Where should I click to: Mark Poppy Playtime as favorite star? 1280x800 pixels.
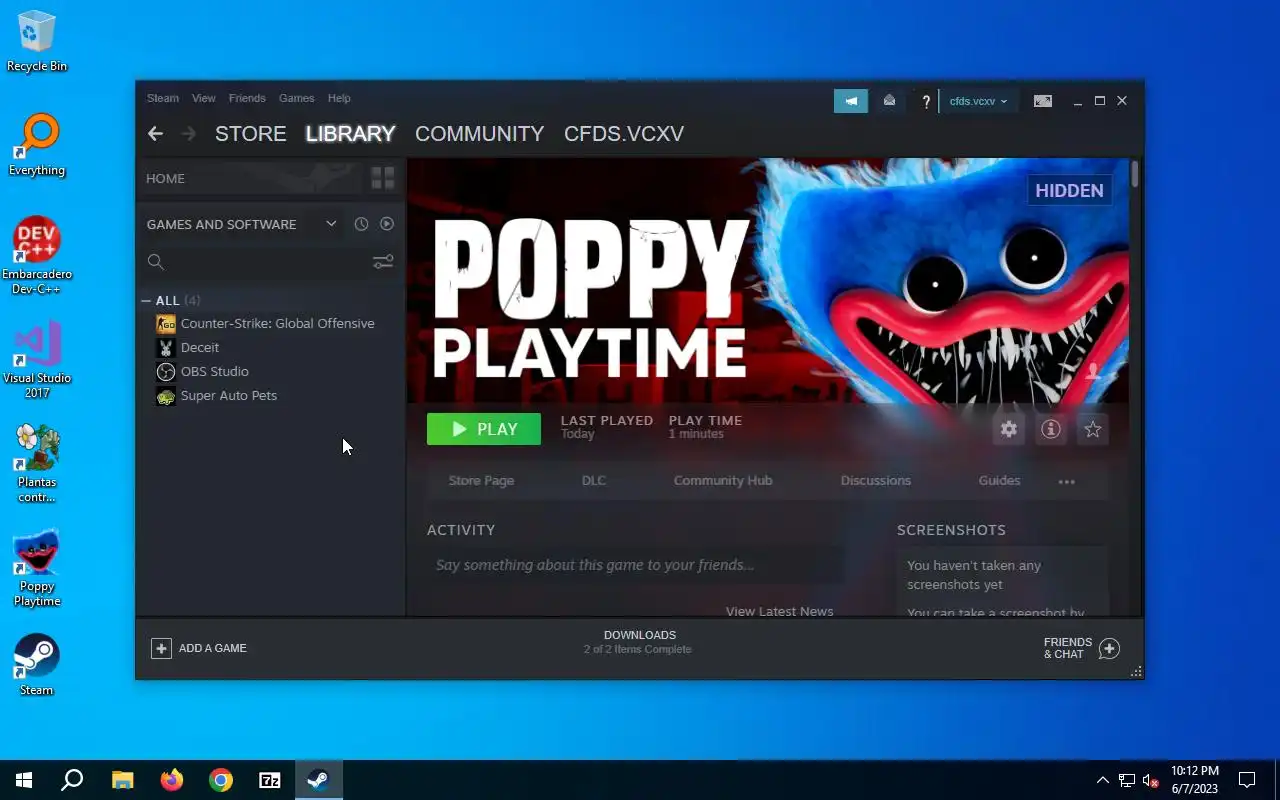click(1093, 429)
